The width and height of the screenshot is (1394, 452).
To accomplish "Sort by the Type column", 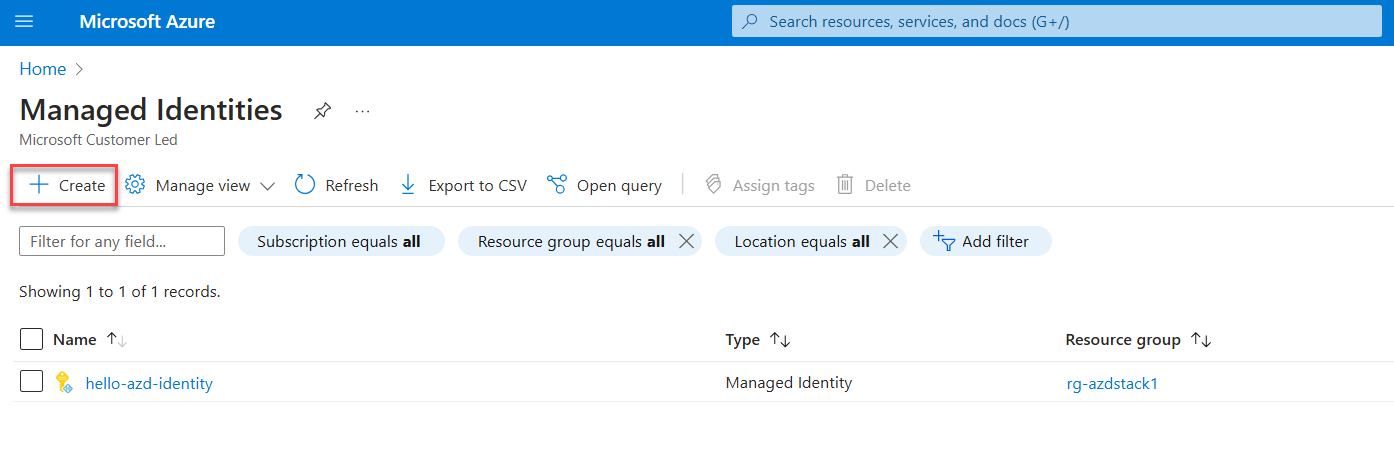I will pos(779,340).
